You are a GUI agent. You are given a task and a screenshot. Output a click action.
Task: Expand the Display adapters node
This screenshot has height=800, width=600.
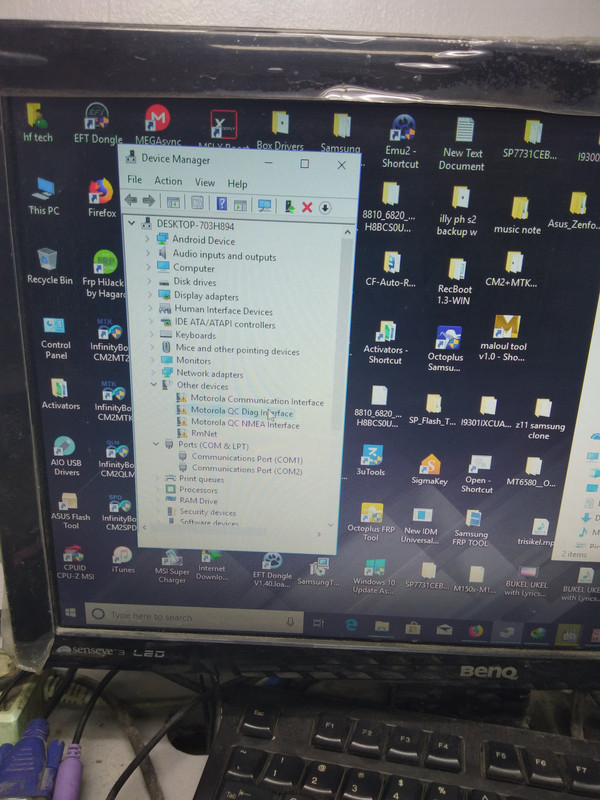click(149, 294)
